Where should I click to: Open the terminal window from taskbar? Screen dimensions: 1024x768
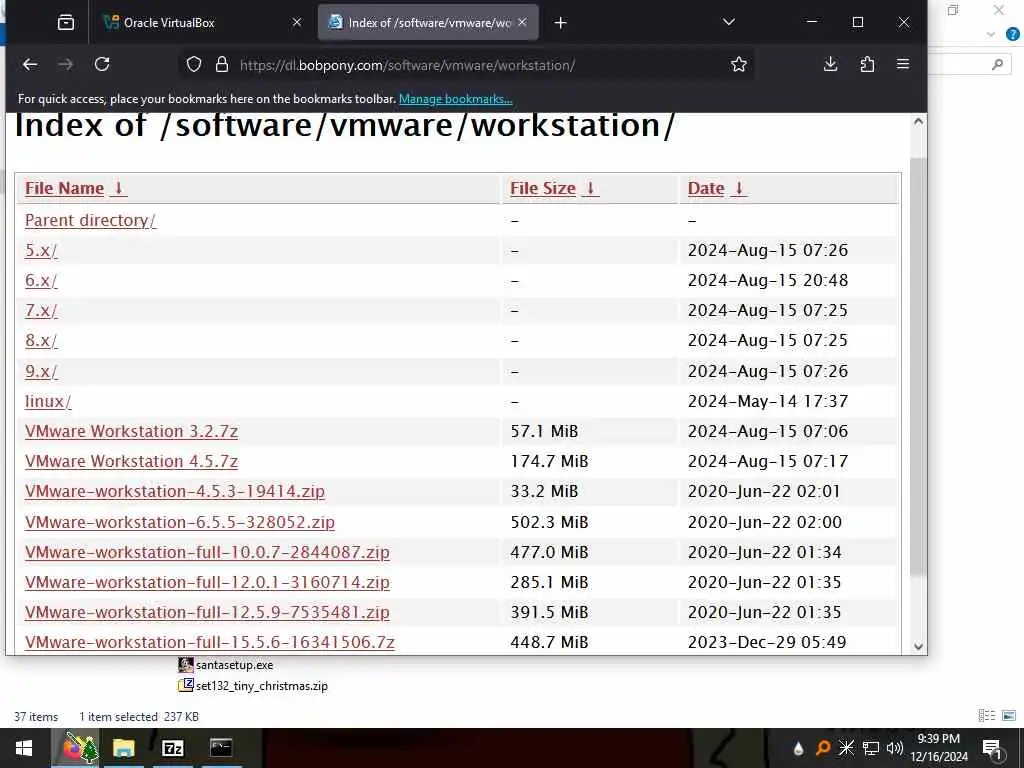[x=221, y=748]
